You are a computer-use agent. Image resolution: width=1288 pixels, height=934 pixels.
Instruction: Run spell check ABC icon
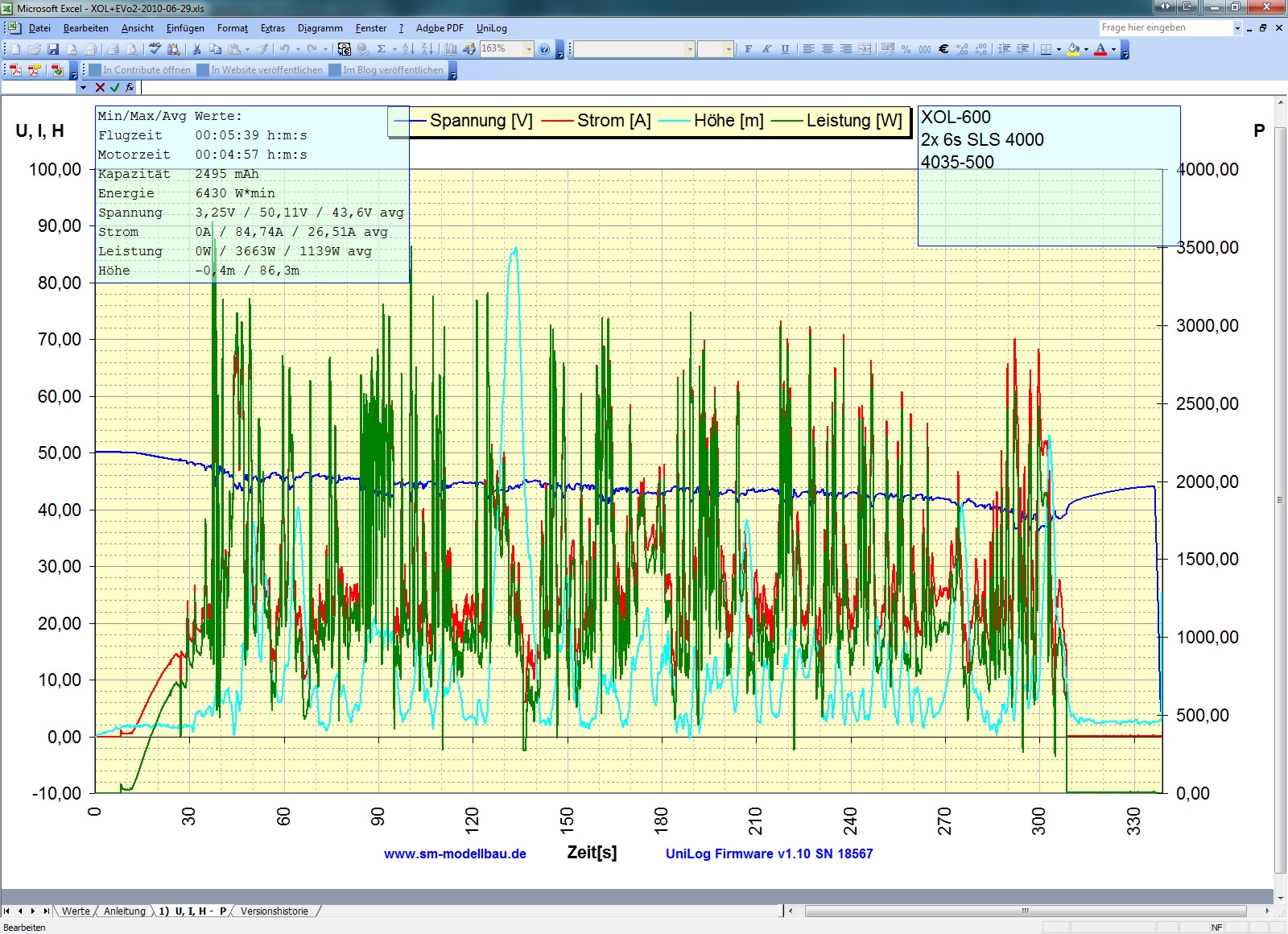pos(155,49)
